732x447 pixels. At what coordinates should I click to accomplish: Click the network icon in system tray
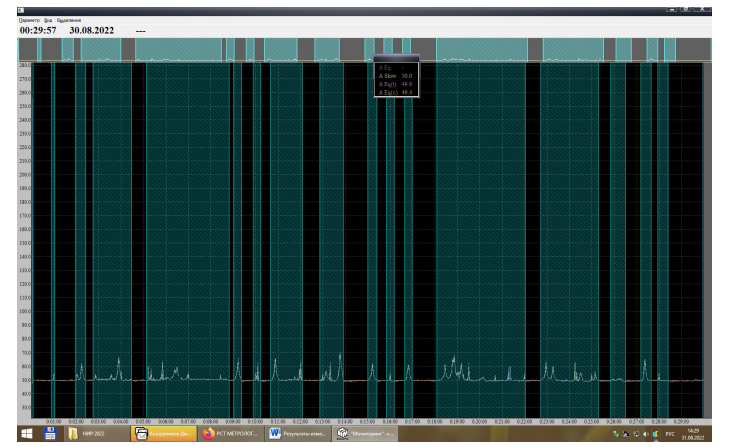[x=636, y=434]
